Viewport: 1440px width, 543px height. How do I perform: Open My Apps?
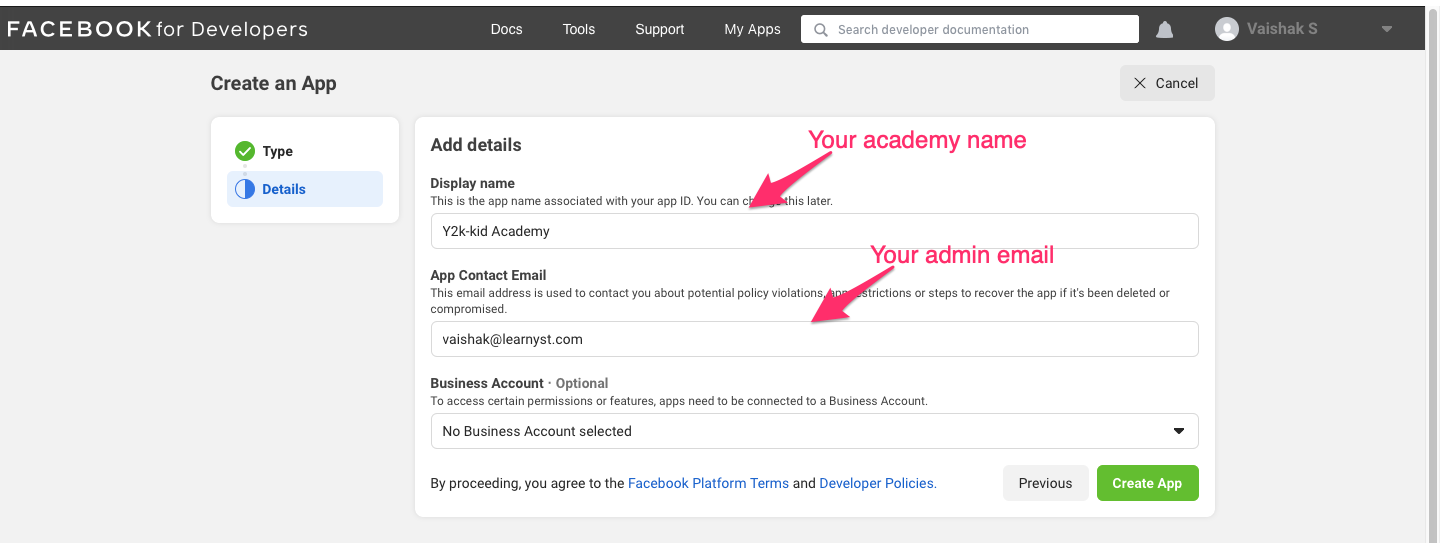(752, 29)
